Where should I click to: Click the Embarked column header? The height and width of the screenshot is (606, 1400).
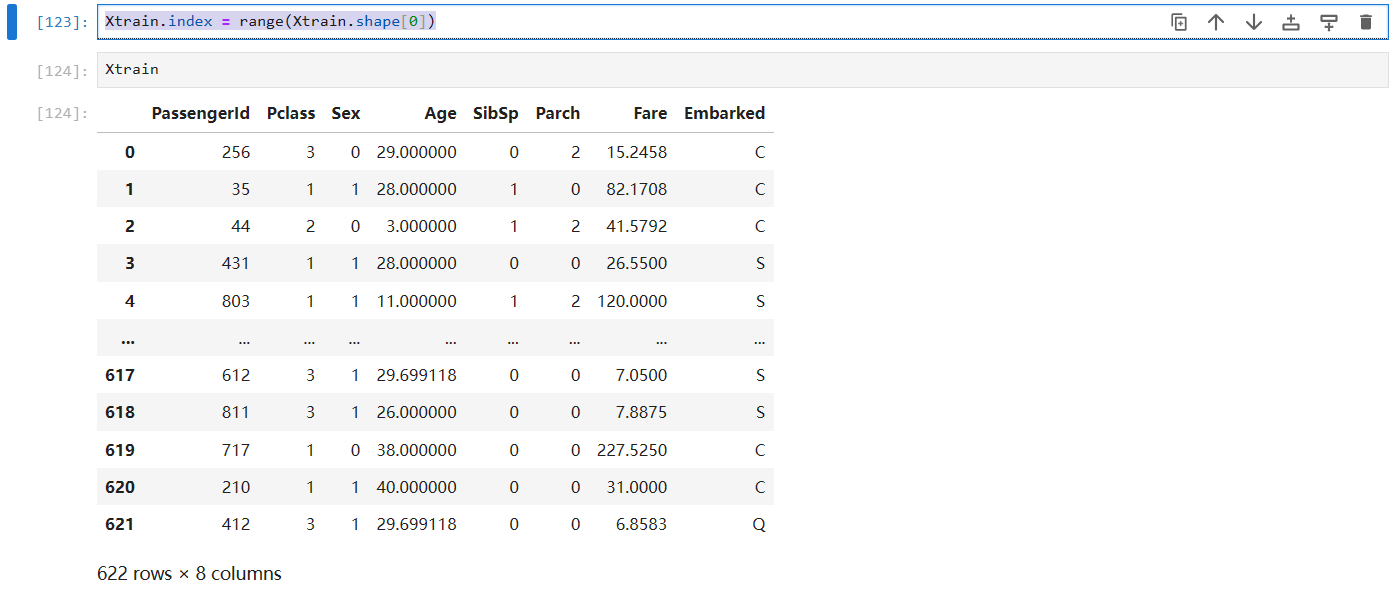coord(725,113)
